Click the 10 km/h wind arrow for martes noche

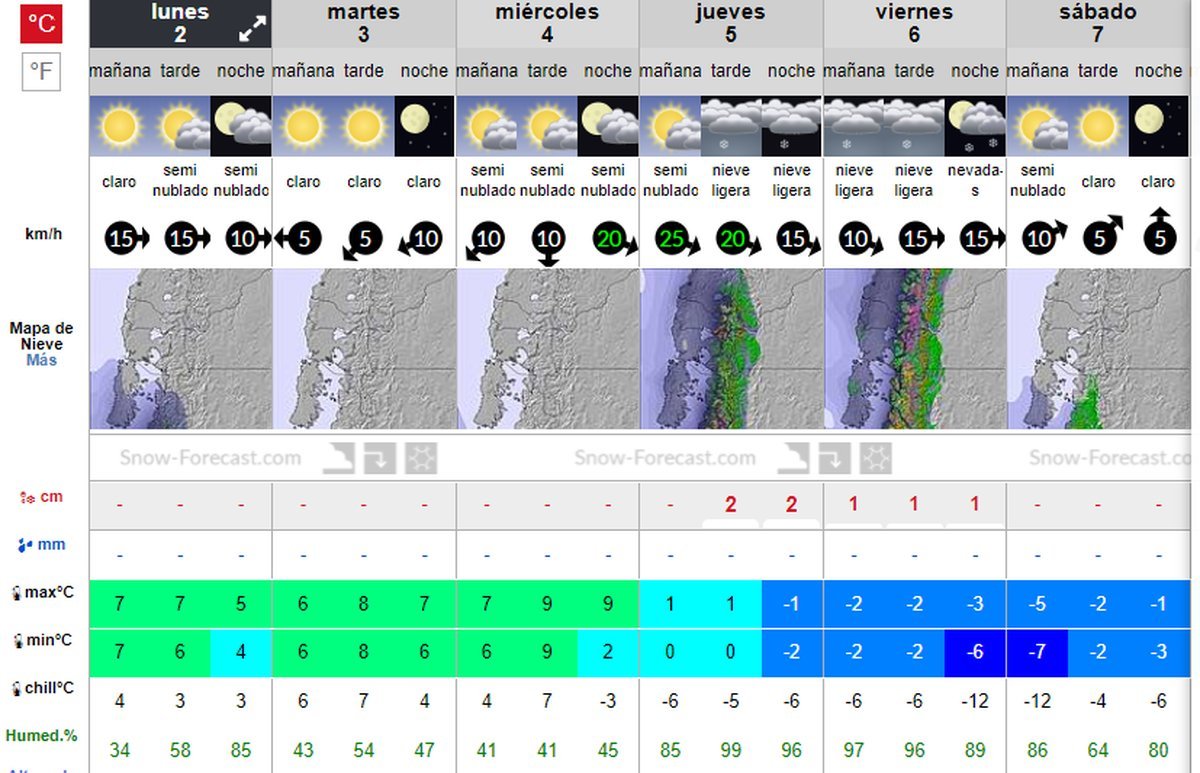click(x=418, y=240)
